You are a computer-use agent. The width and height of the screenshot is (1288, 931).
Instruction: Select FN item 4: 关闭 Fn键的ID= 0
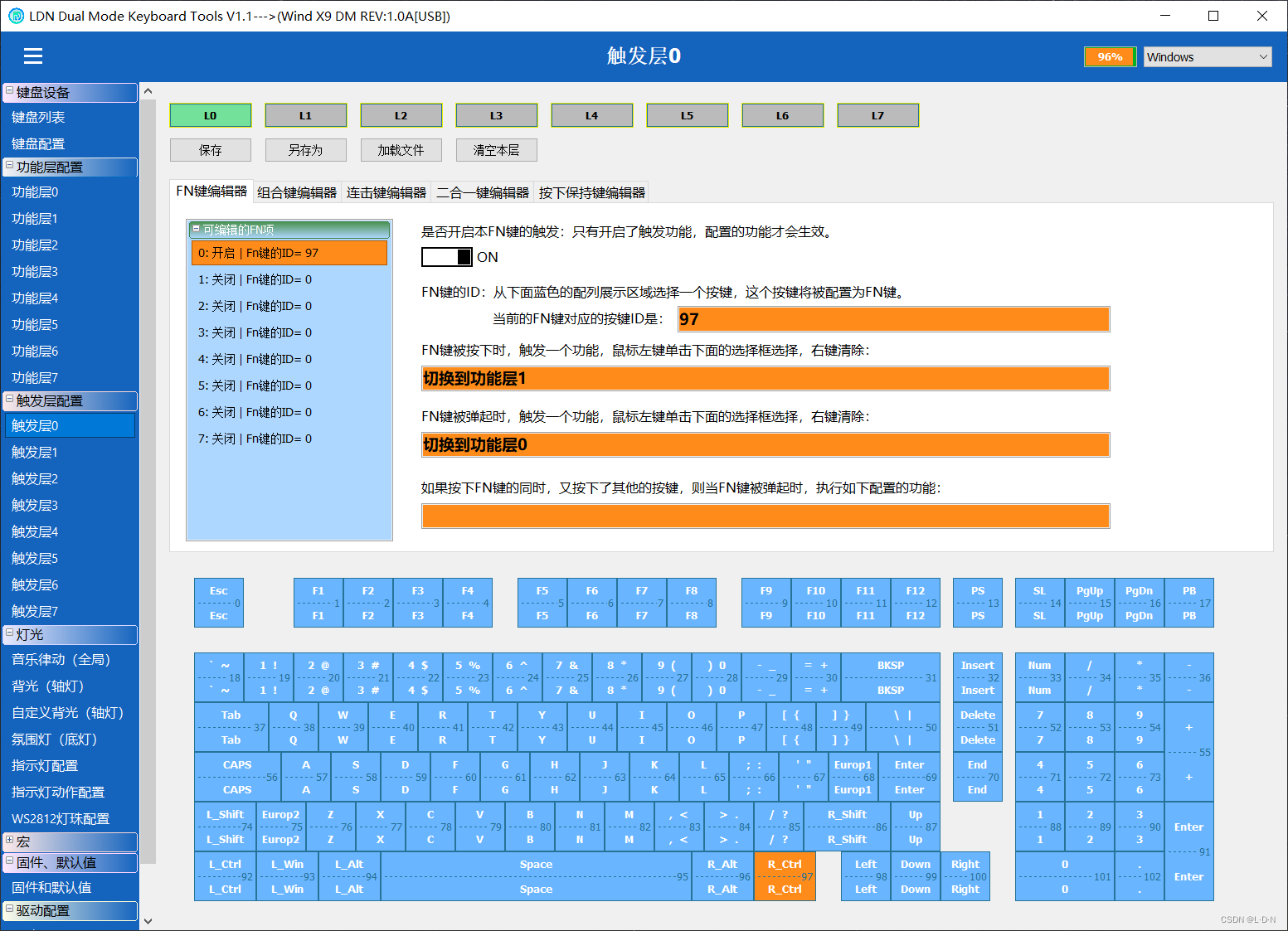pos(289,359)
